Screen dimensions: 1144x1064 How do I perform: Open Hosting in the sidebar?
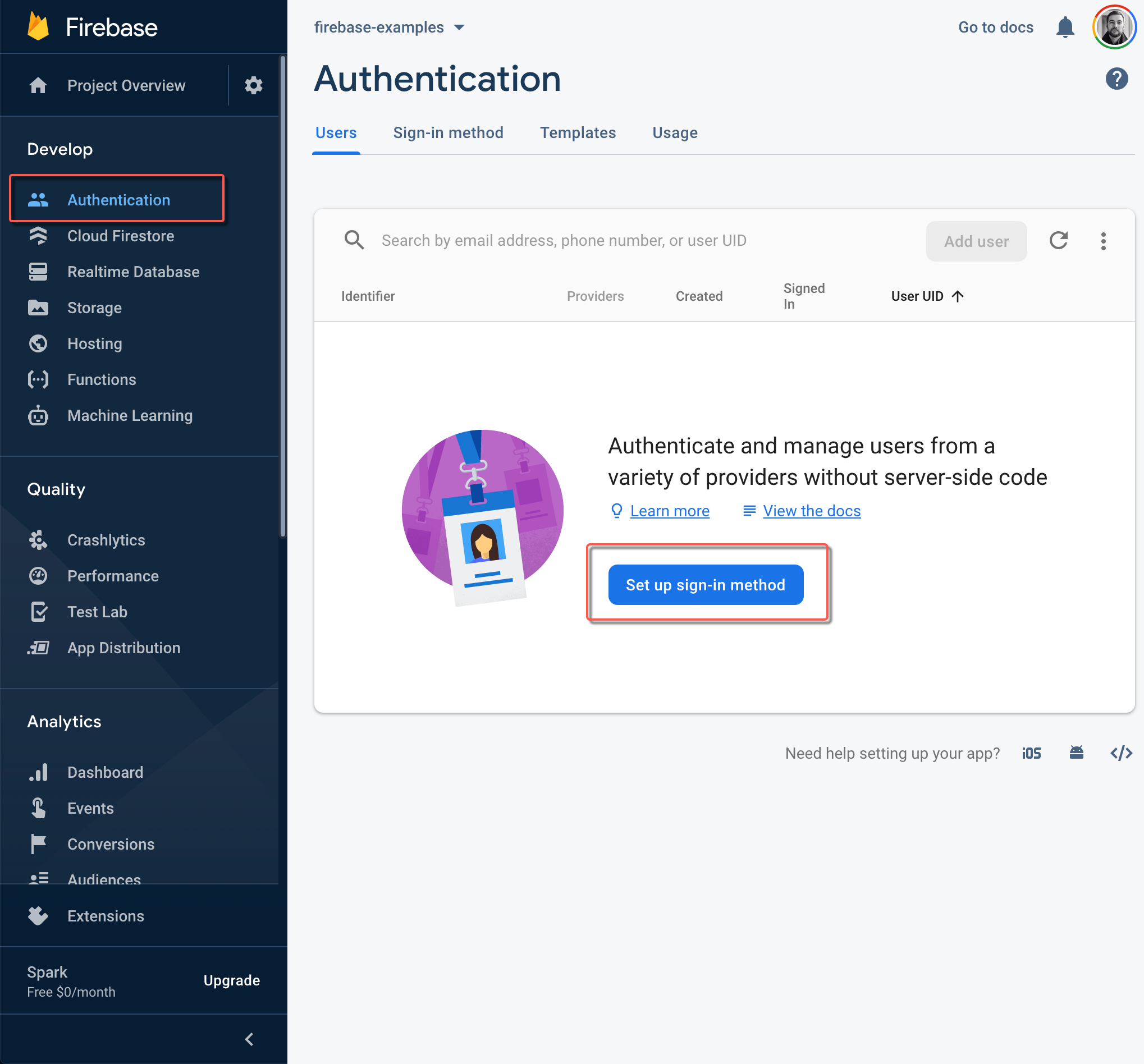[94, 343]
